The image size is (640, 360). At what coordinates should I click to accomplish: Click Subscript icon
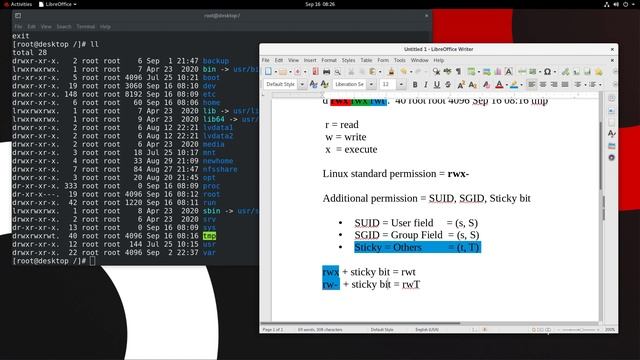coord(473,84)
